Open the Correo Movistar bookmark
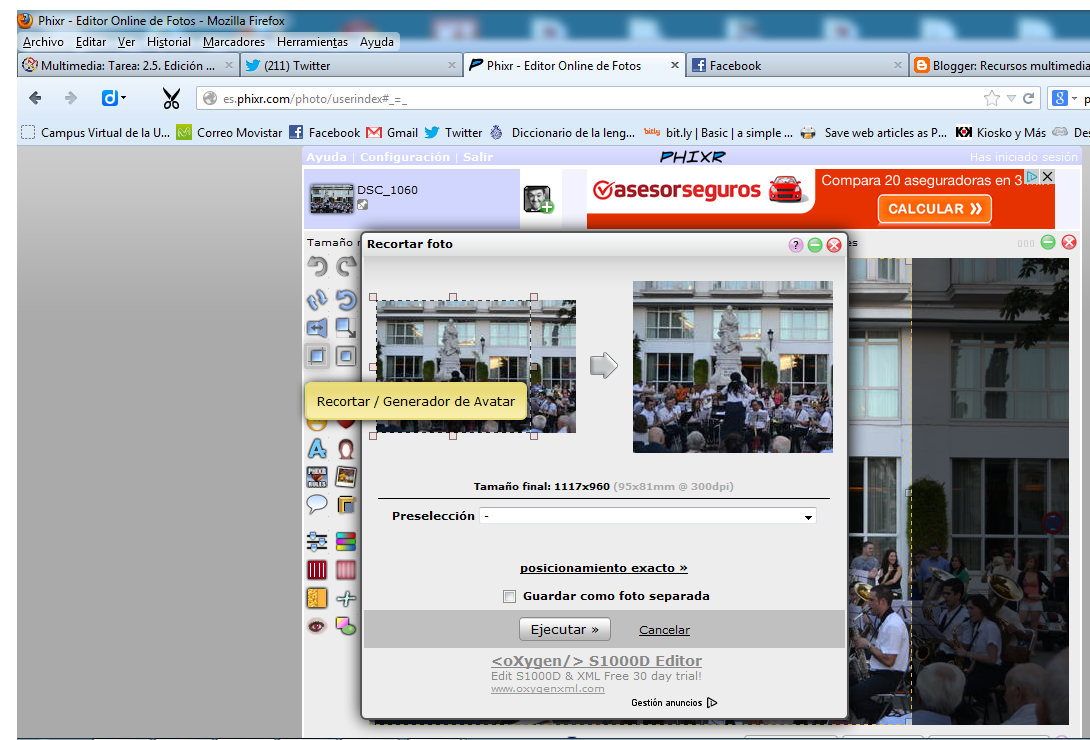Image resolution: width=1090 pixels, height=740 pixels. (x=229, y=133)
